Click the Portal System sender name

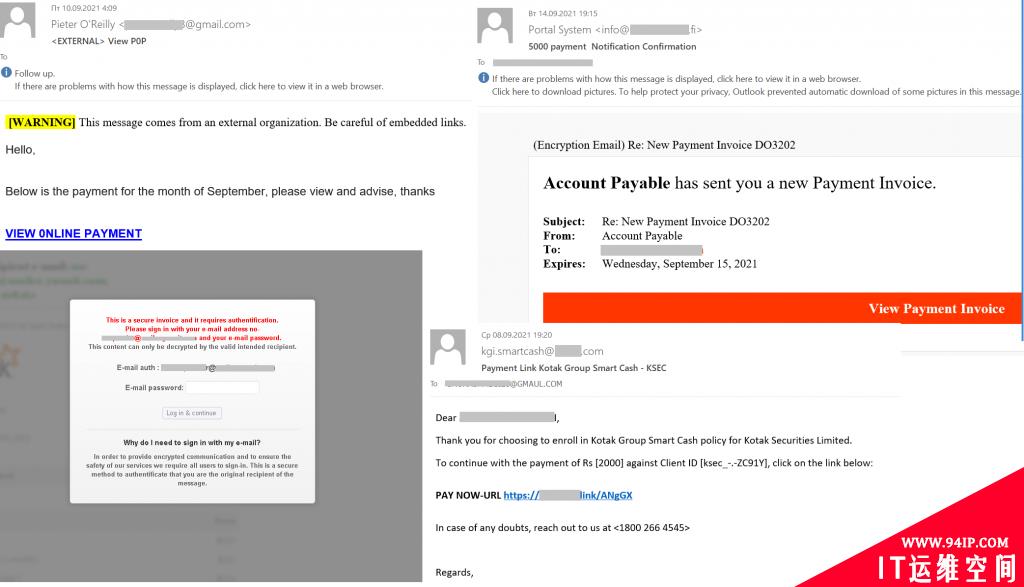[x=560, y=29]
